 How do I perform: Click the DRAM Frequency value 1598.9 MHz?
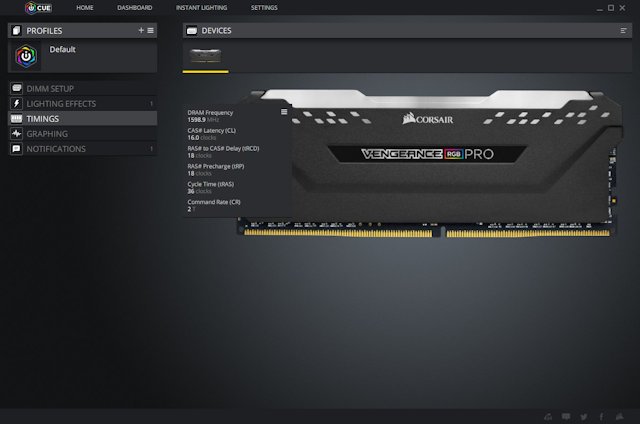click(x=203, y=120)
